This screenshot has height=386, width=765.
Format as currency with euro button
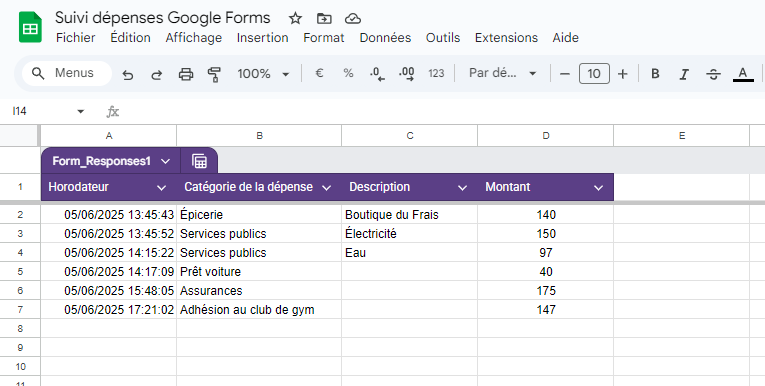tap(319, 73)
